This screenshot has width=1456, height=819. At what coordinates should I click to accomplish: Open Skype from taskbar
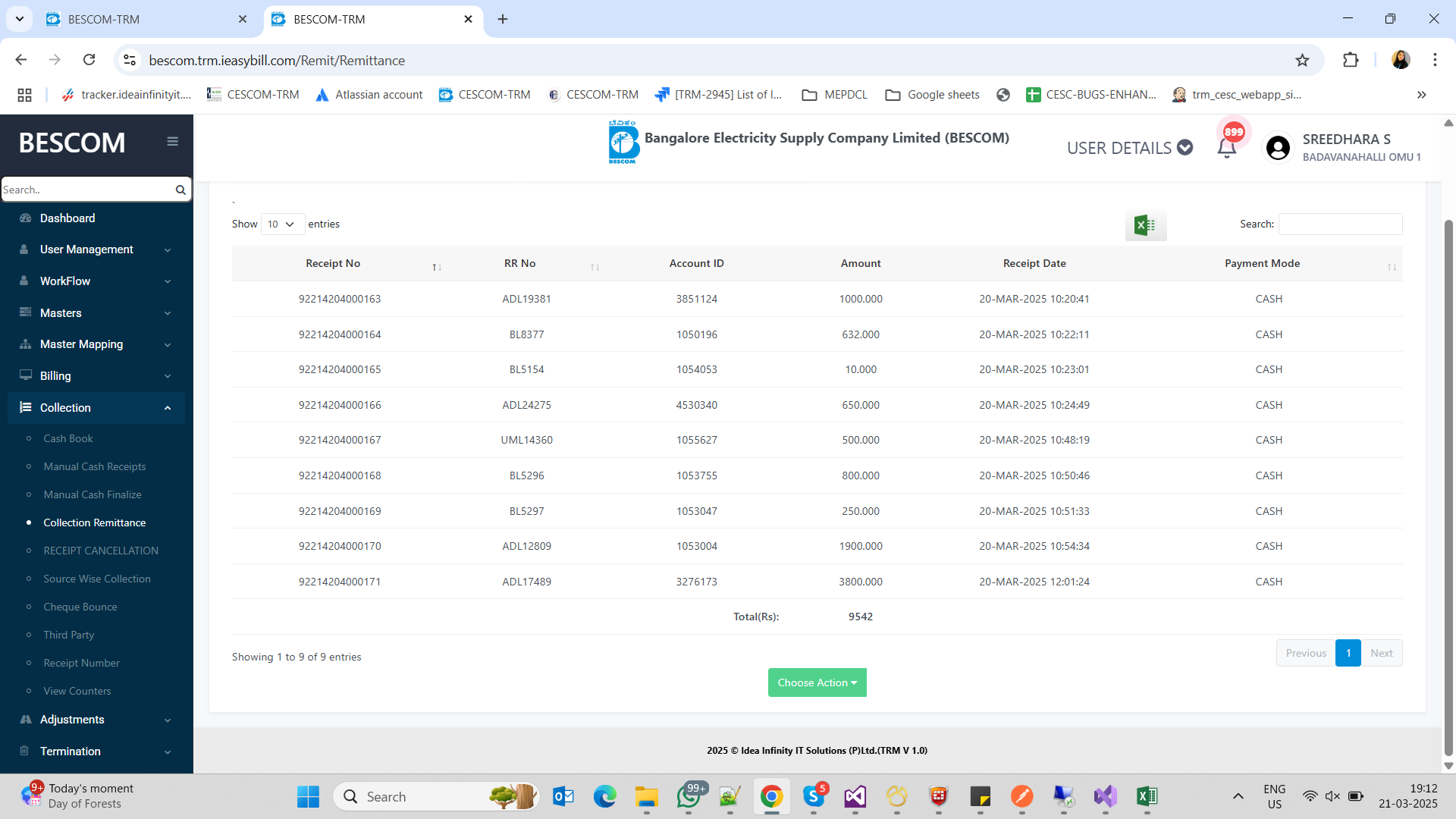tap(814, 796)
